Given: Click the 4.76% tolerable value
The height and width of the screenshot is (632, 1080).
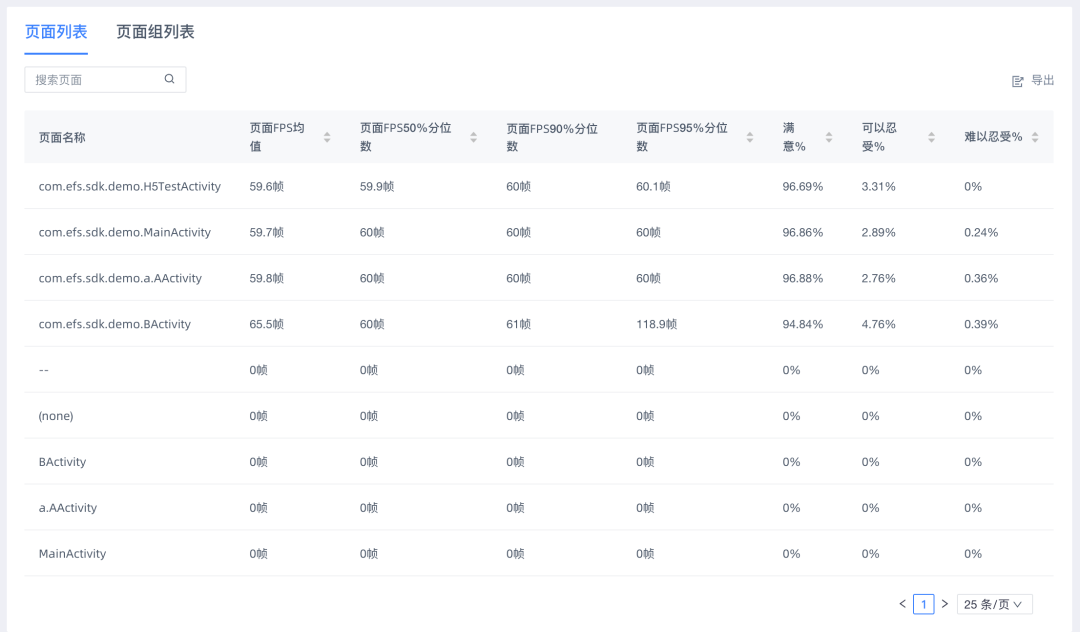Looking at the screenshot, I should pyautogui.click(x=878, y=324).
